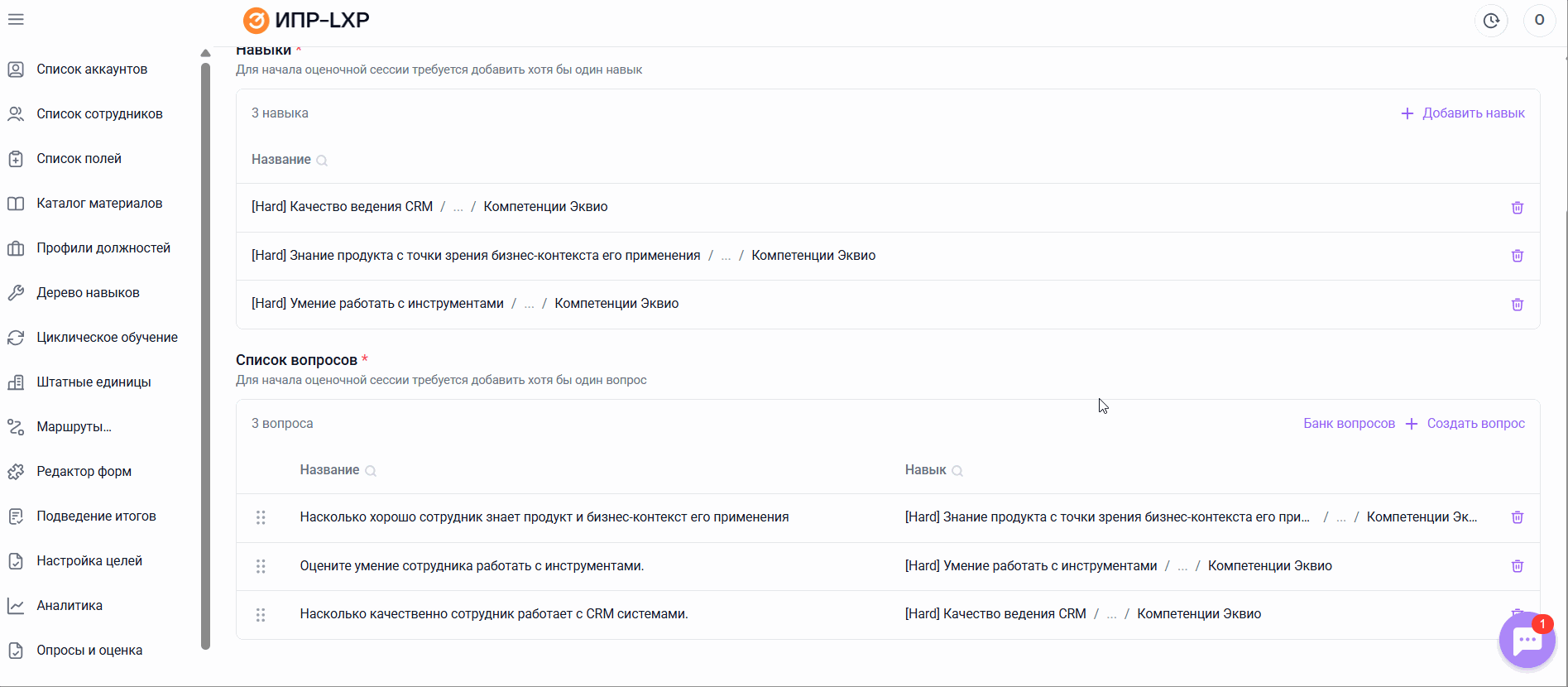Viewport: 1568px width, 687px height.
Task: Delete the first question in the list
Action: point(1517,517)
